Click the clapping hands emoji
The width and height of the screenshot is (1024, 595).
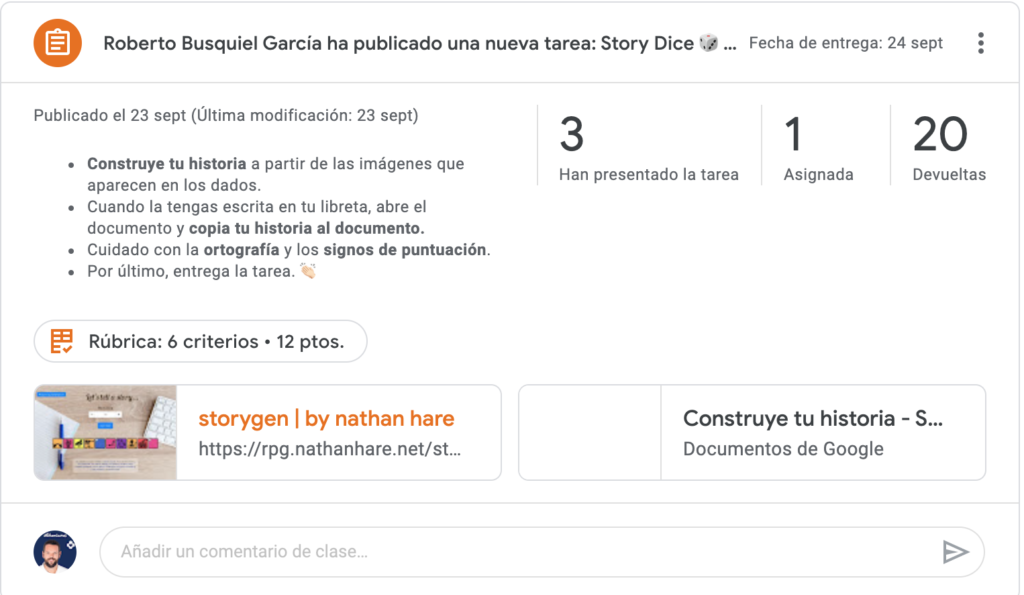click(308, 271)
